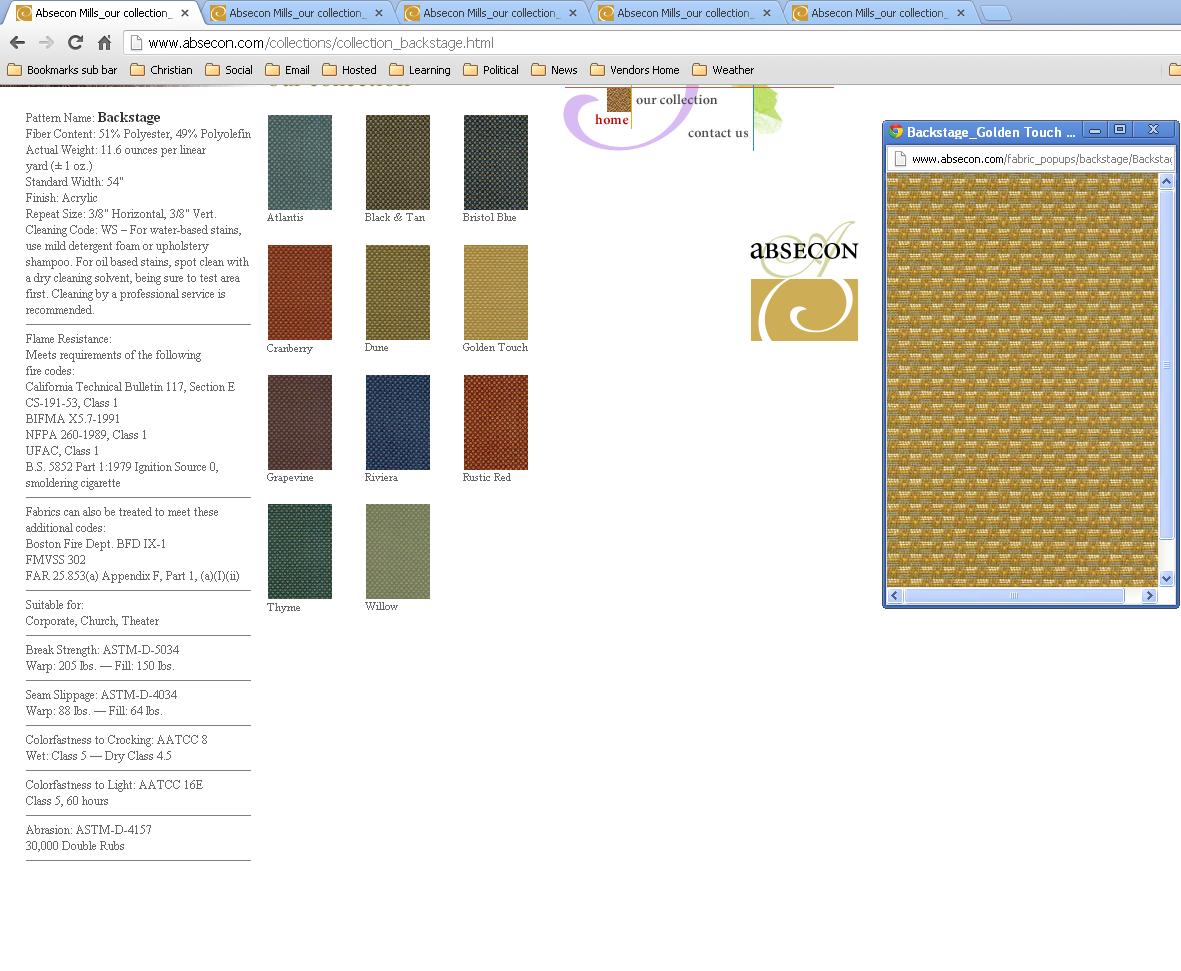Open the Political bookmarks folder
Viewport: 1181px width, 971px height.
pyautogui.click(x=491, y=70)
